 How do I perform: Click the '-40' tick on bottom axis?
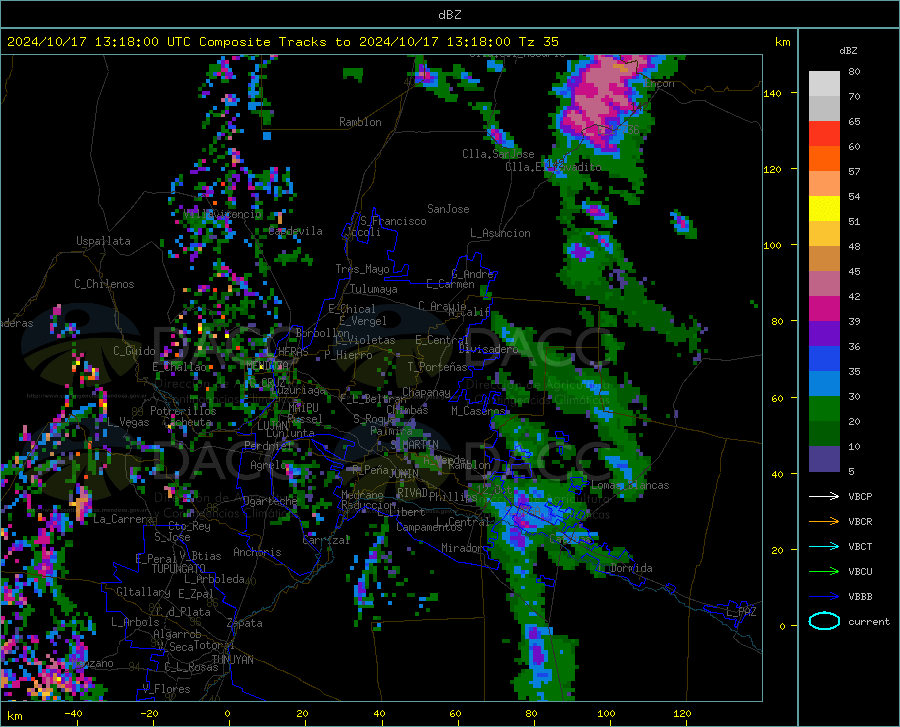73,713
